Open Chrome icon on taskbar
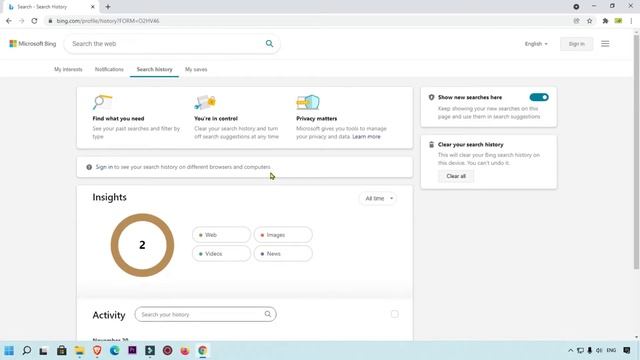The image size is (640, 360). coord(202,351)
